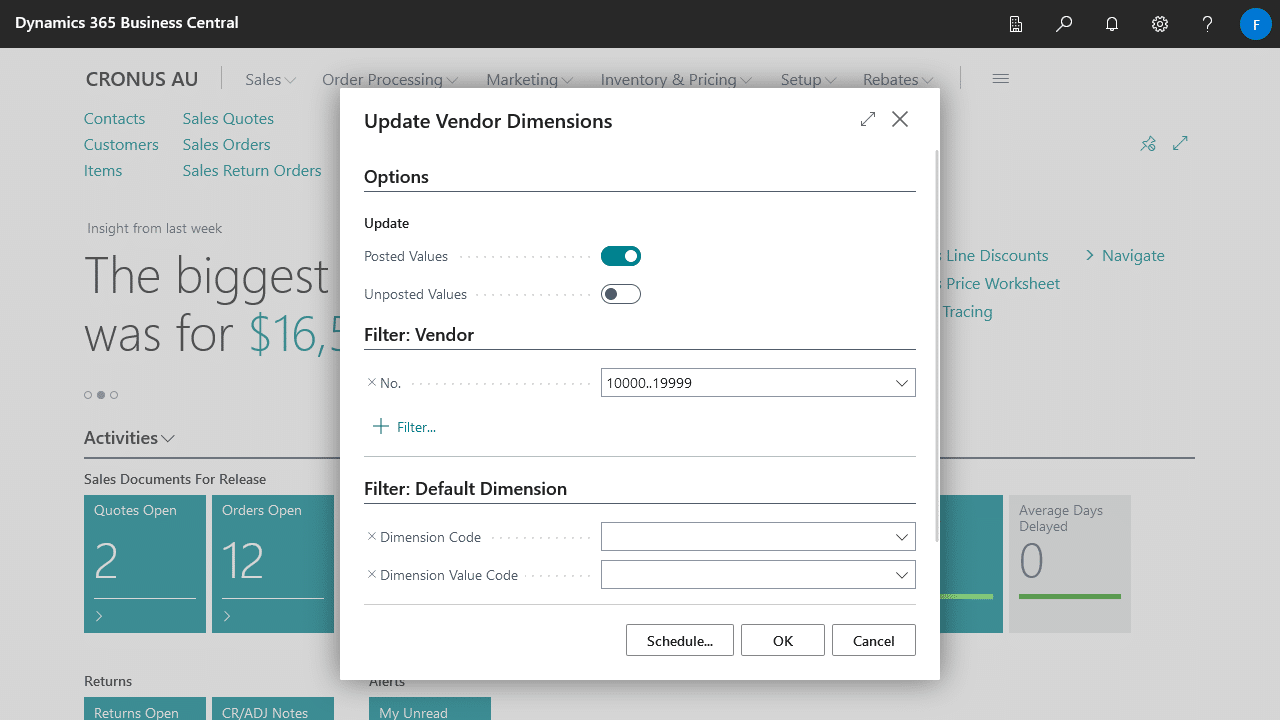Viewport: 1280px width, 720px height.
Task: Open the No. vendor filter dropdown
Action: pyautogui.click(x=901, y=382)
